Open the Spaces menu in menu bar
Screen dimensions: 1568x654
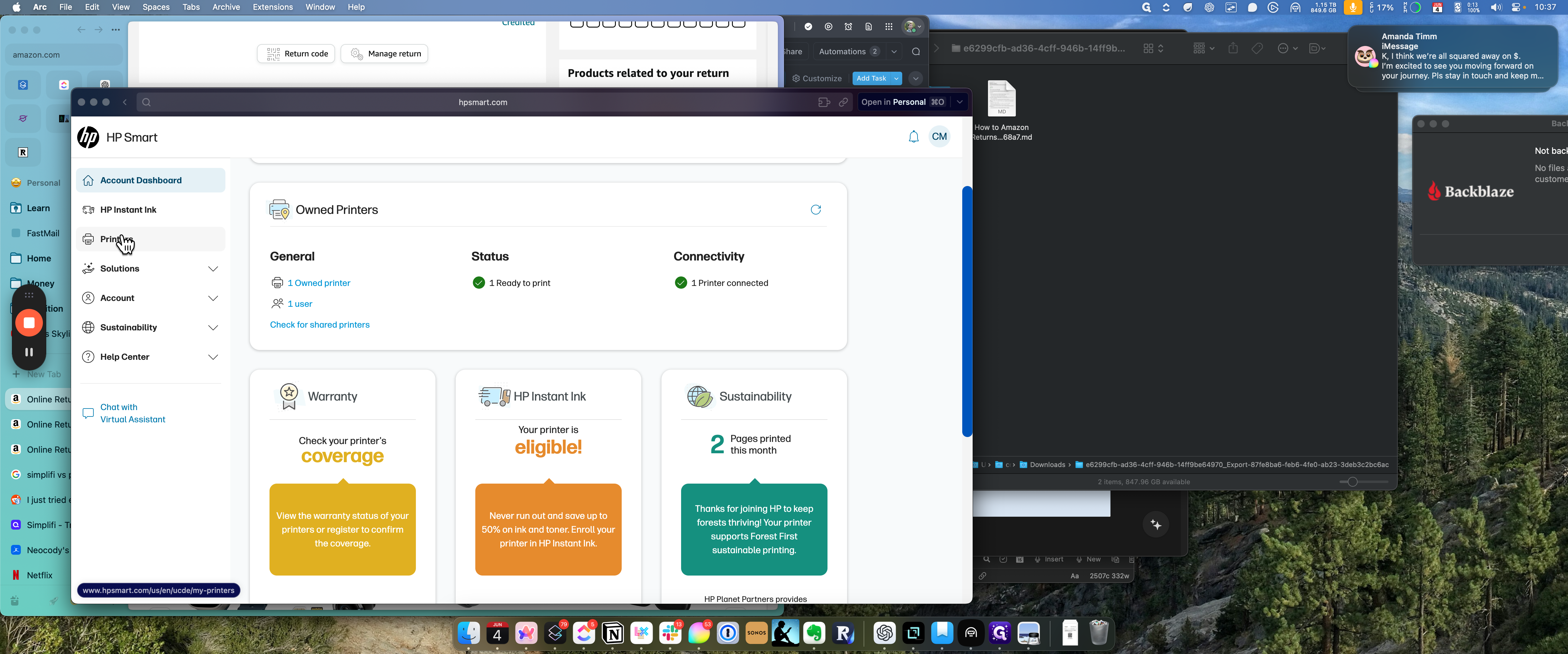click(x=156, y=7)
